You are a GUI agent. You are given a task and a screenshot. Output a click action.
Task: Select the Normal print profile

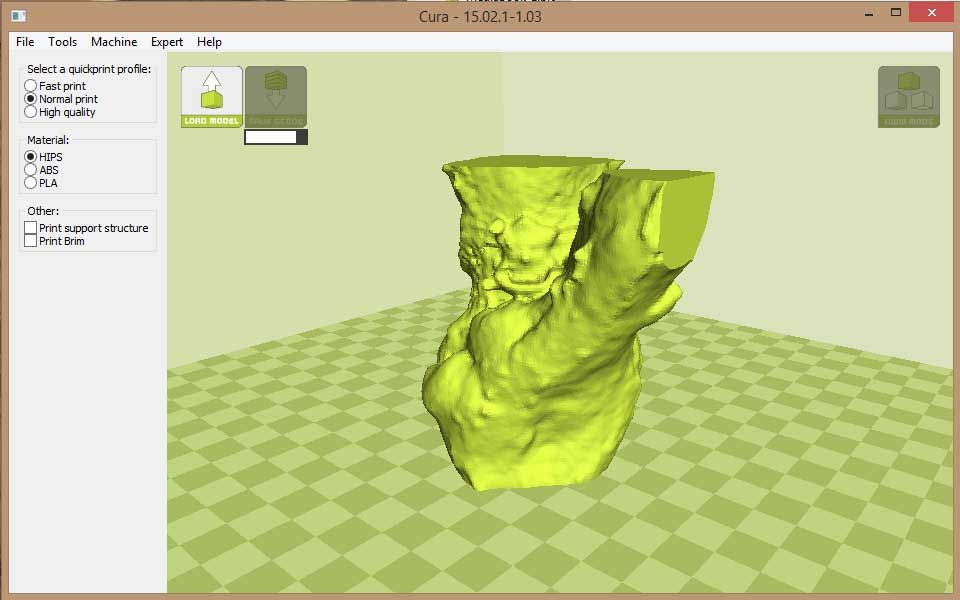(x=31, y=99)
